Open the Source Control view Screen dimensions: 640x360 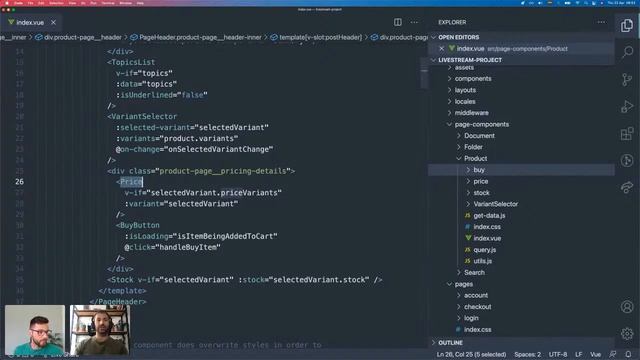click(x=627, y=79)
